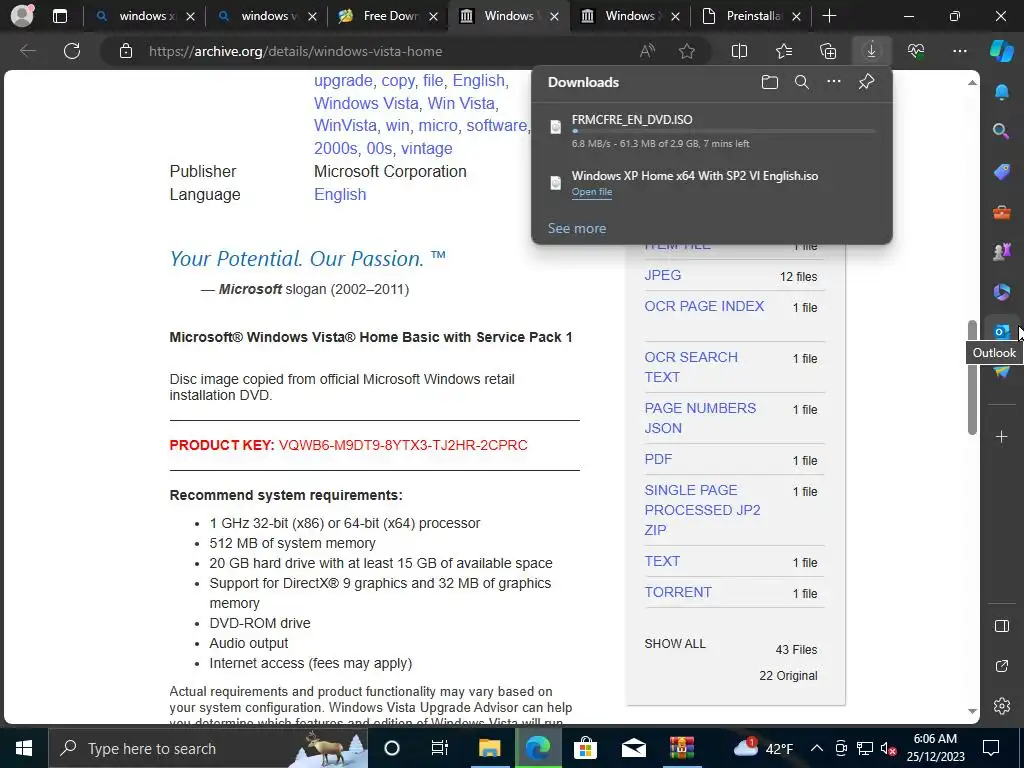Viewport: 1024px width, 768px height.
Task: Open the sidebar Games chess icon
Action: coord(1001,251)
